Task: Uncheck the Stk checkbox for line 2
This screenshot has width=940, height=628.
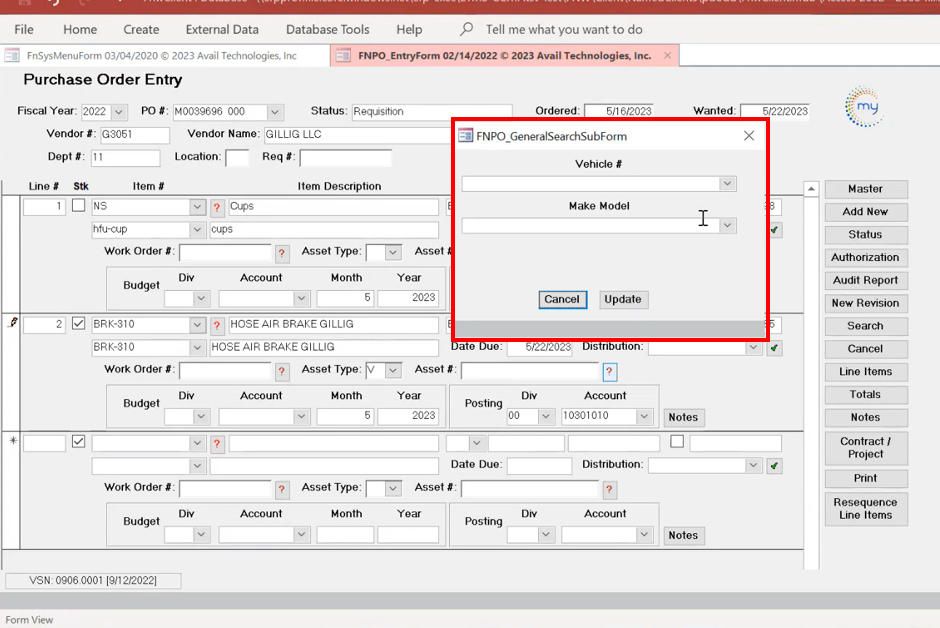Action: (x=78, y=324)
